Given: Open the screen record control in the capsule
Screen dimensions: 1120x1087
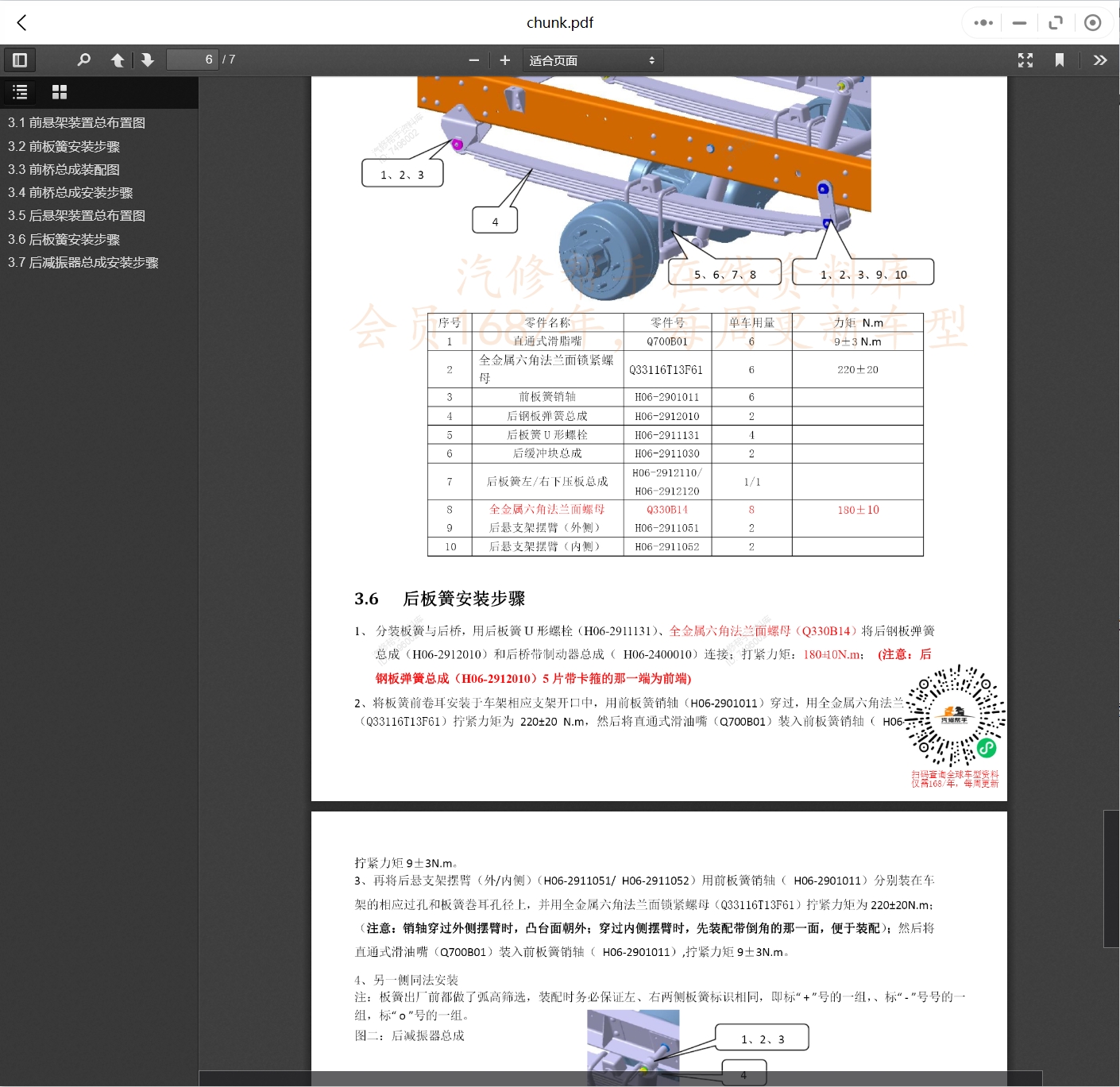Looking at the screenshot, I should pyautogui.click(x=1093, y=22).
